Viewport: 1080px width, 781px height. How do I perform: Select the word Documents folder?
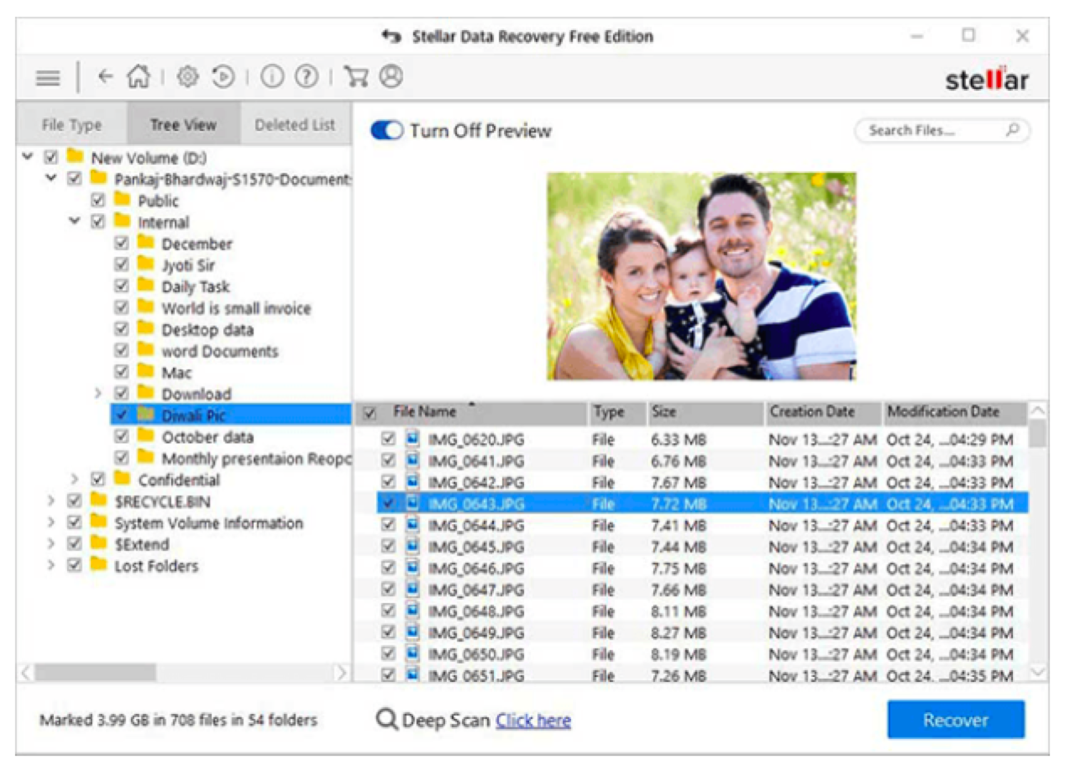tap(220, 351)
